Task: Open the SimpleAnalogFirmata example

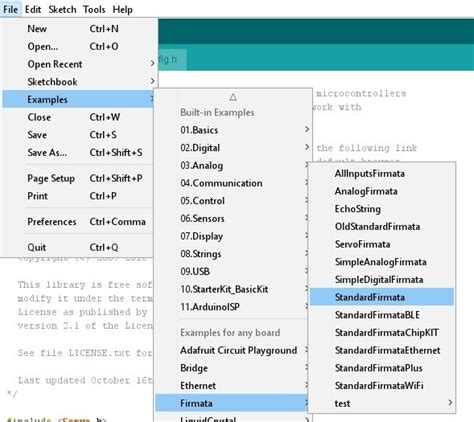Action: (x=382, y=262)
